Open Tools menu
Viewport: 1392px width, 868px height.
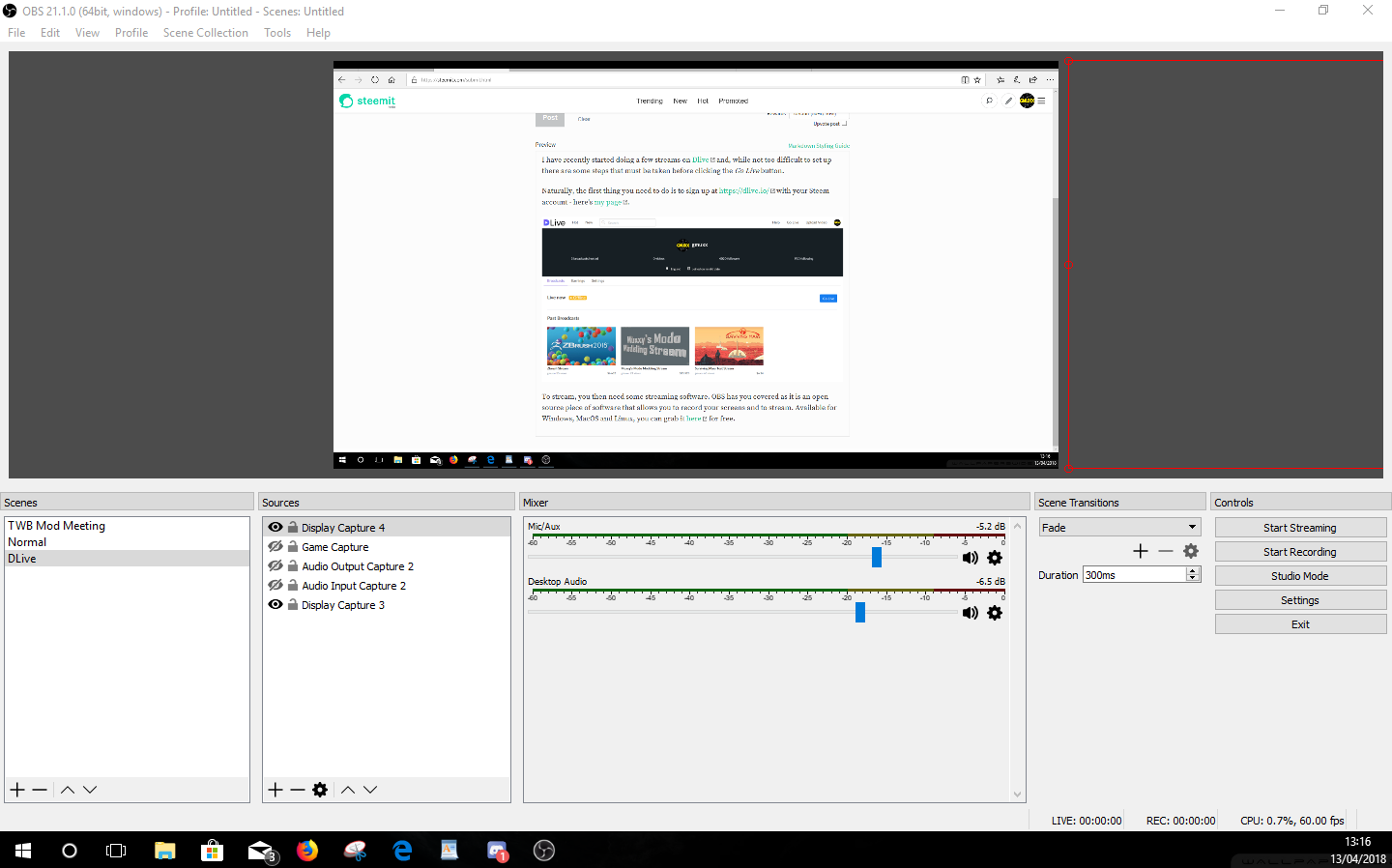click(277, 33)
